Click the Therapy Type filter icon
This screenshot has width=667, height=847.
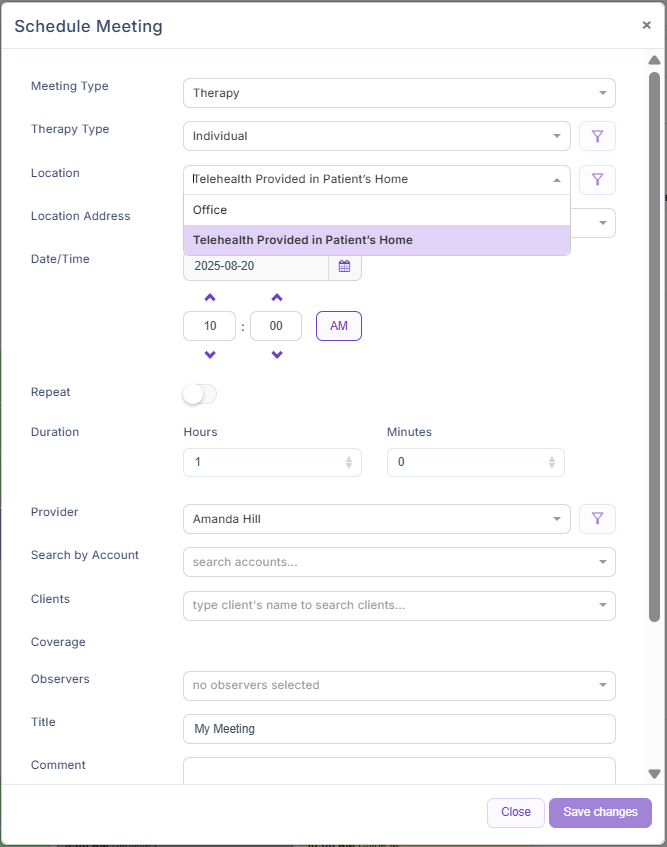coord(597,136)
